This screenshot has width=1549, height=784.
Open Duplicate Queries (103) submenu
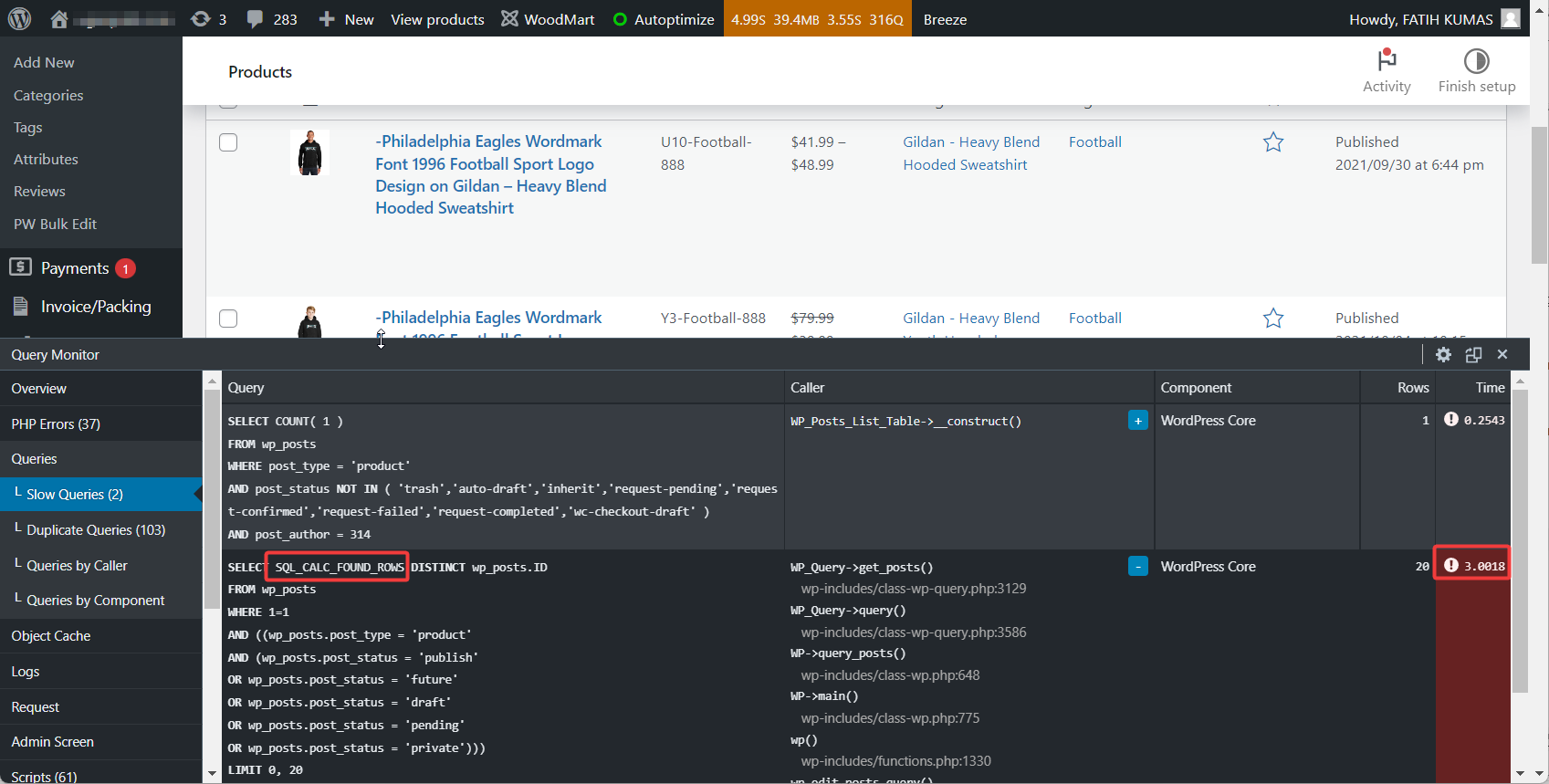pyautogui.click(x=100, y=530)
